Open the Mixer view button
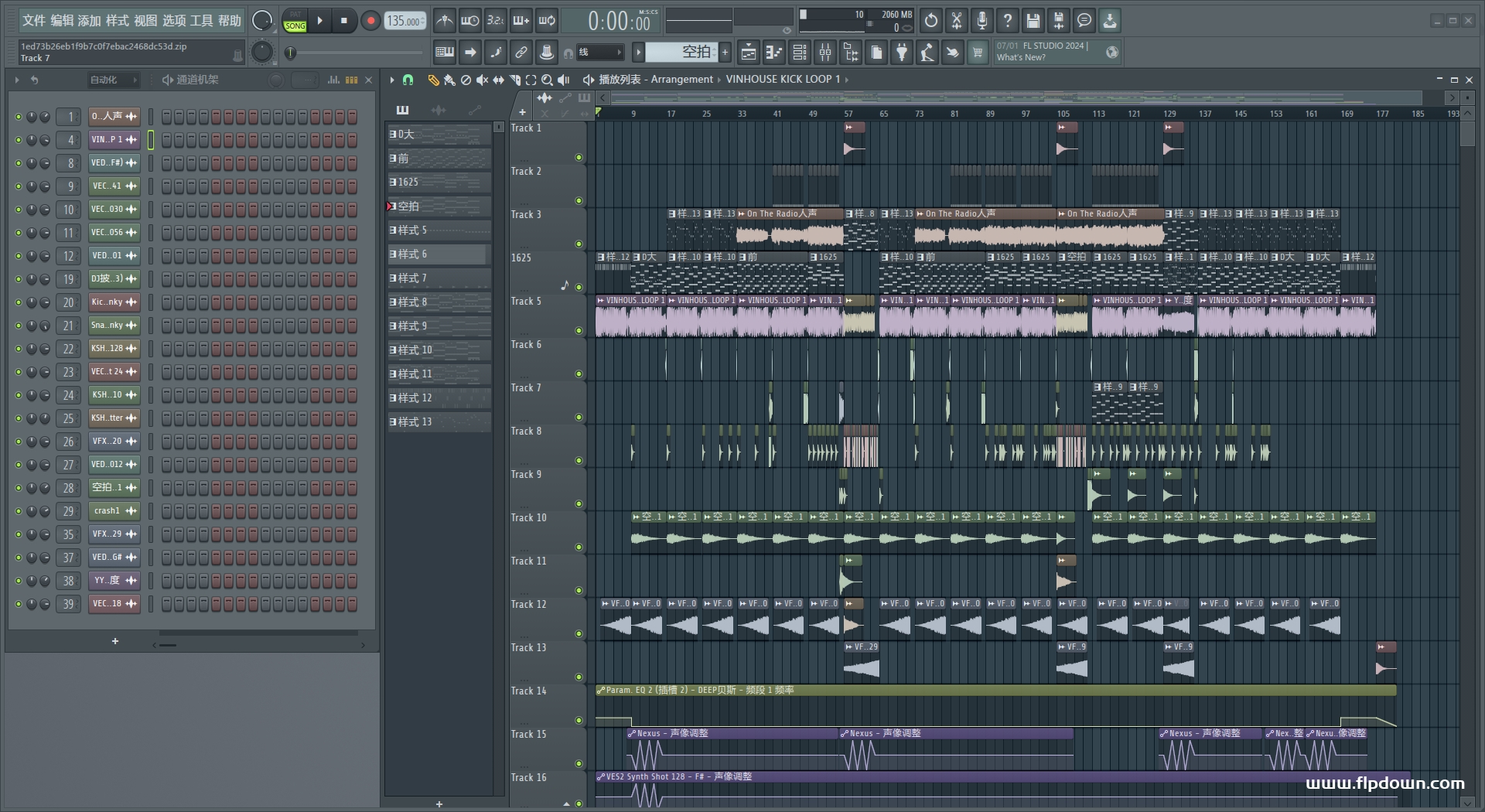 tap(825, 52)
